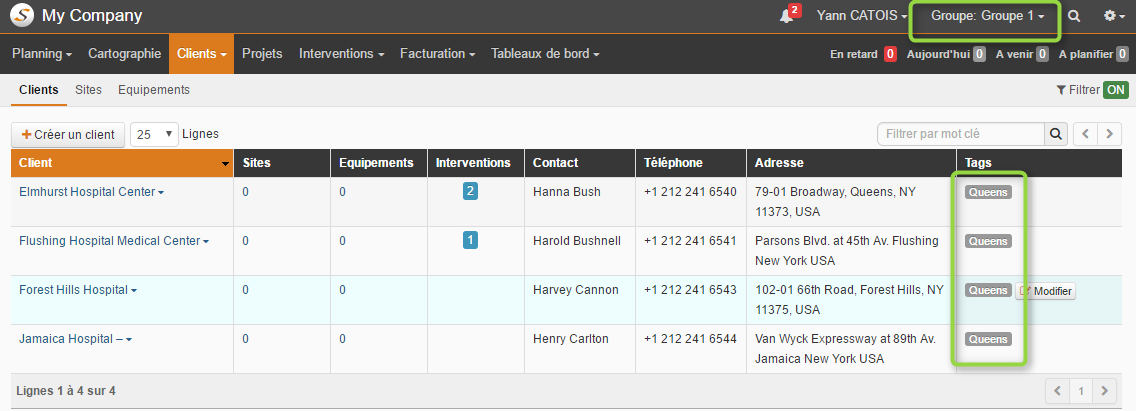Click contact name Harold Bushnell

tap(577, 241)
